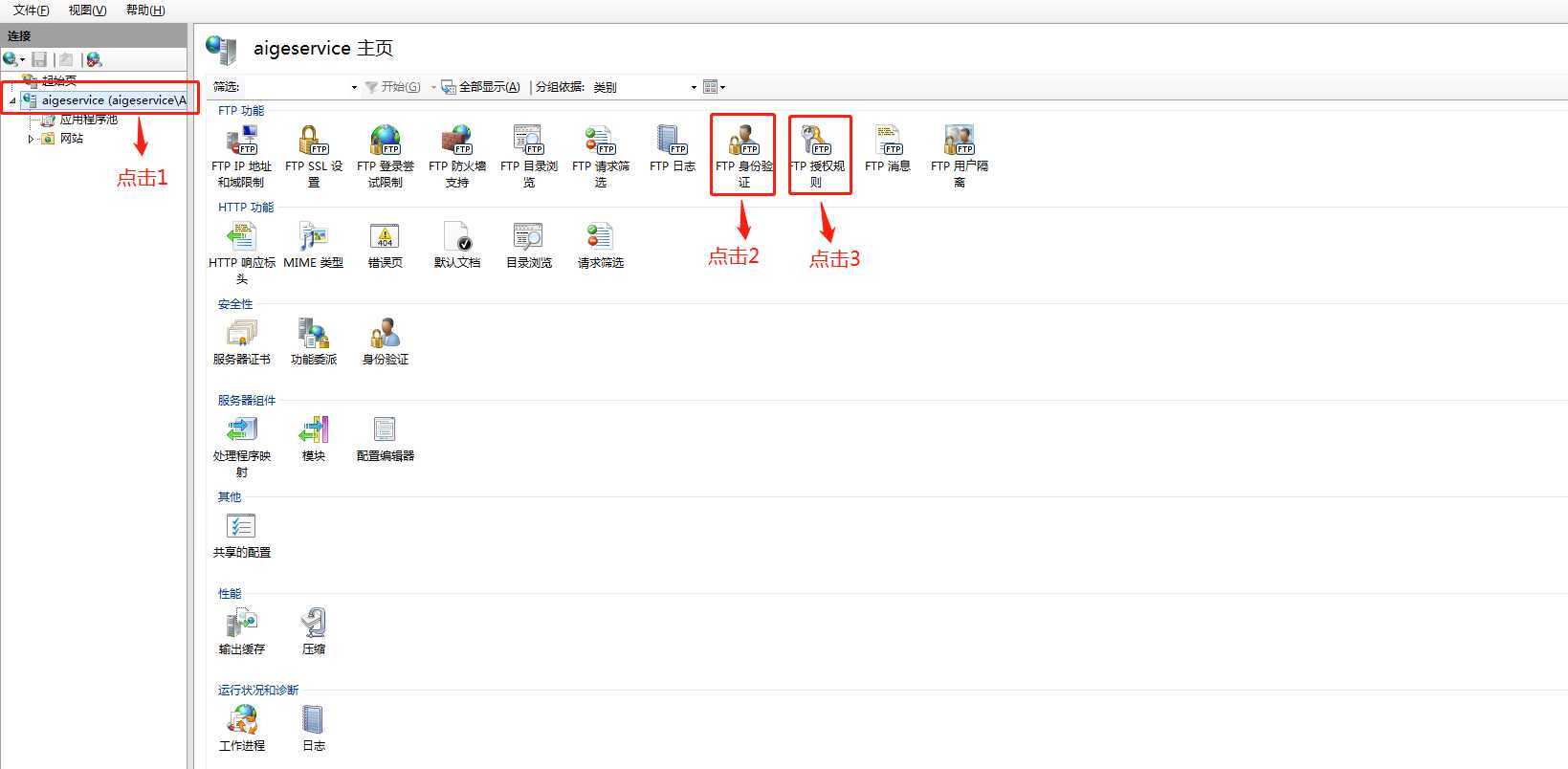Open FTP IP 地址和域限制 feature

241,157
